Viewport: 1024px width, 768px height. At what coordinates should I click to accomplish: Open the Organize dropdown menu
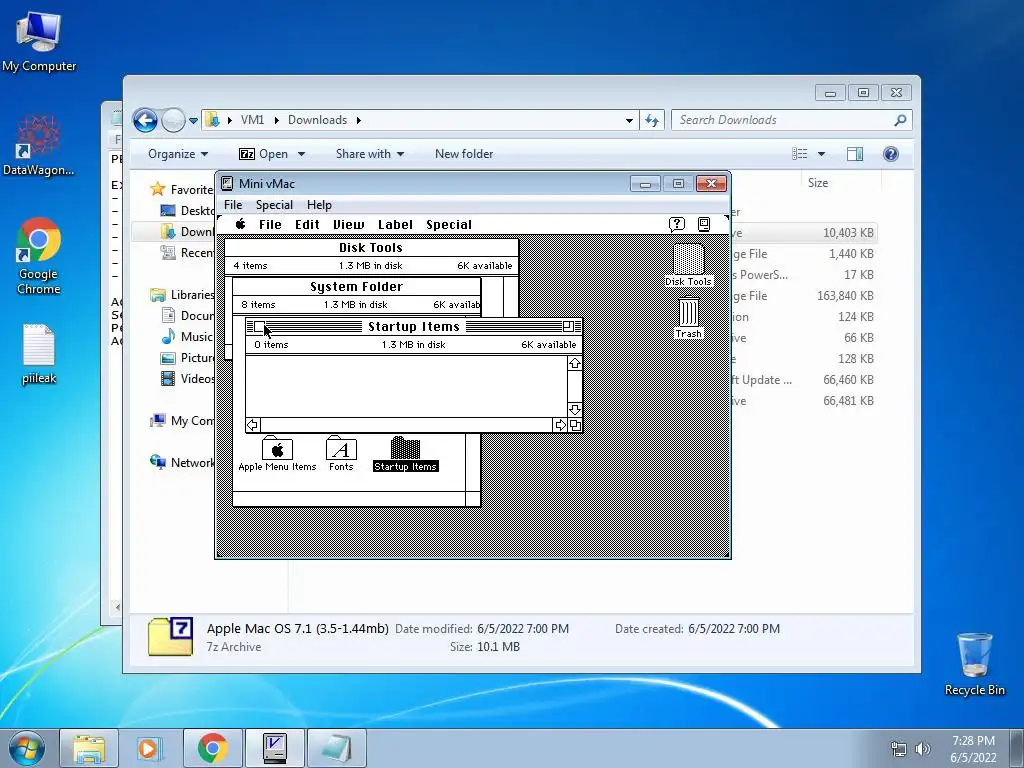tap(178, 154)
